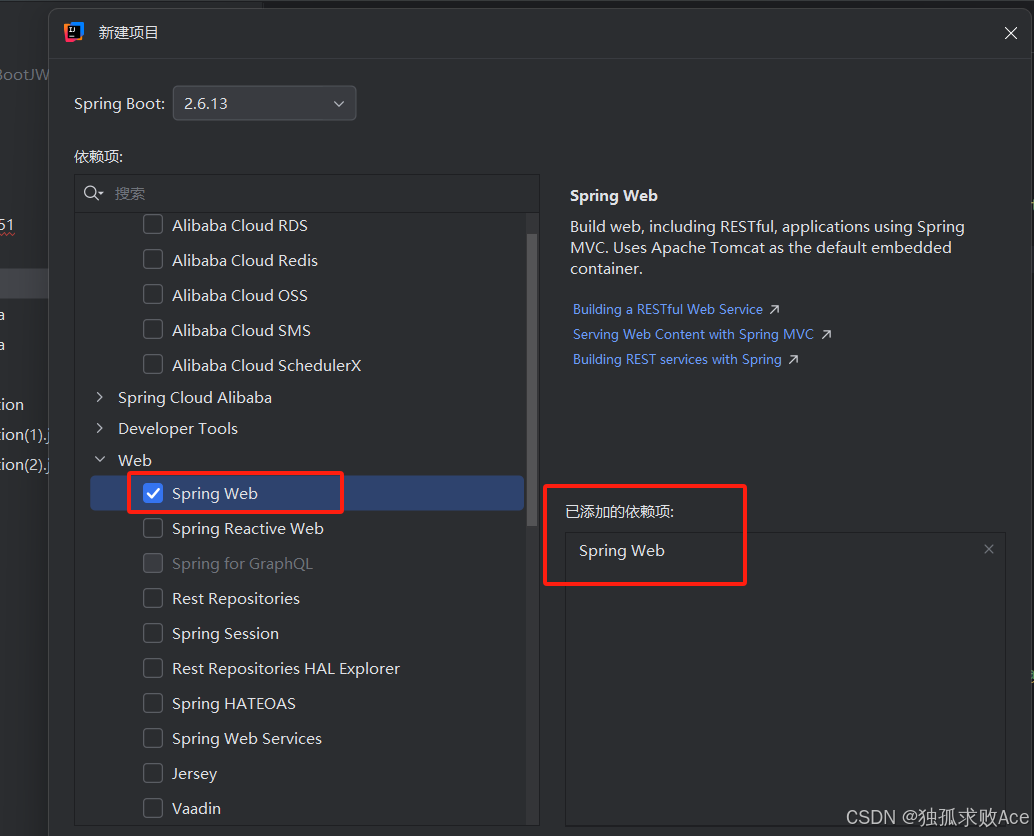Expand the Spring Cloud Alibaba group

pyautogui.click(x=100, y=397)
